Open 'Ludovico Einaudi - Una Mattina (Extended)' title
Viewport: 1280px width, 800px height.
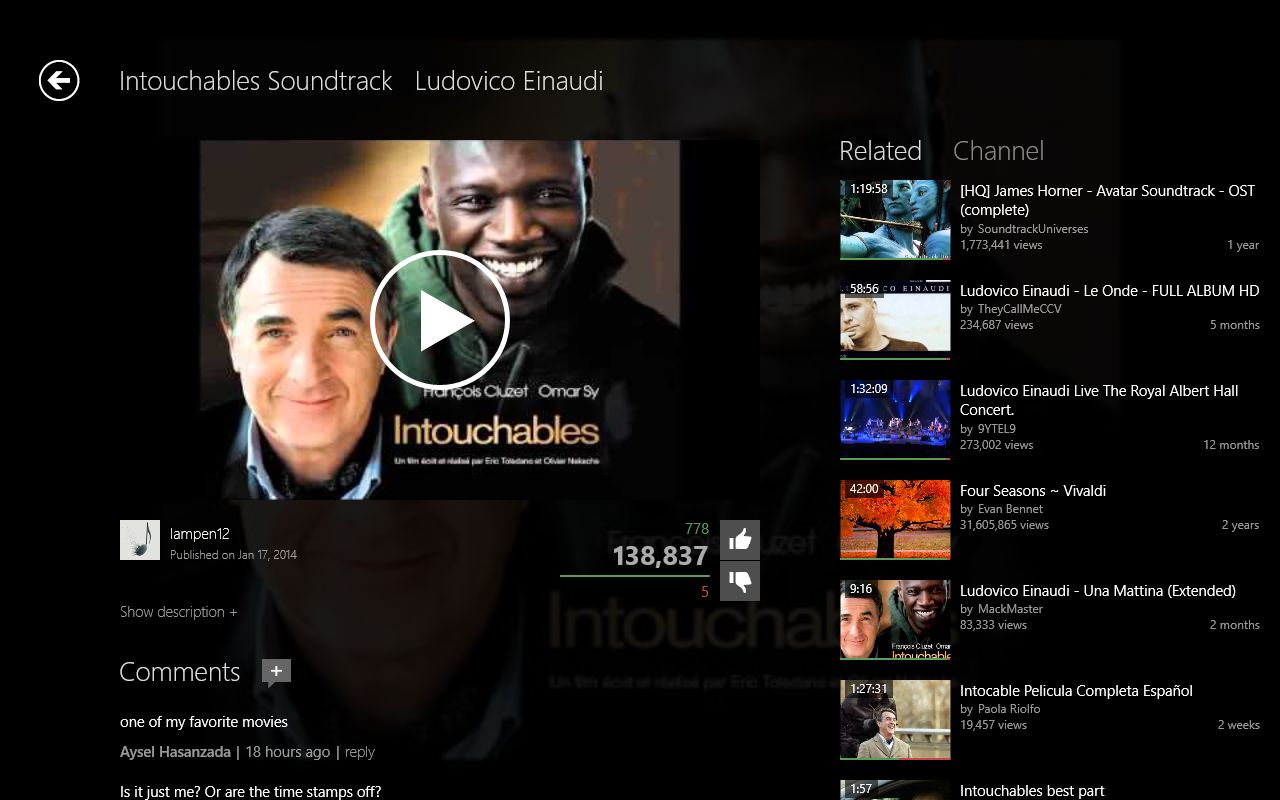point(1098,591)
